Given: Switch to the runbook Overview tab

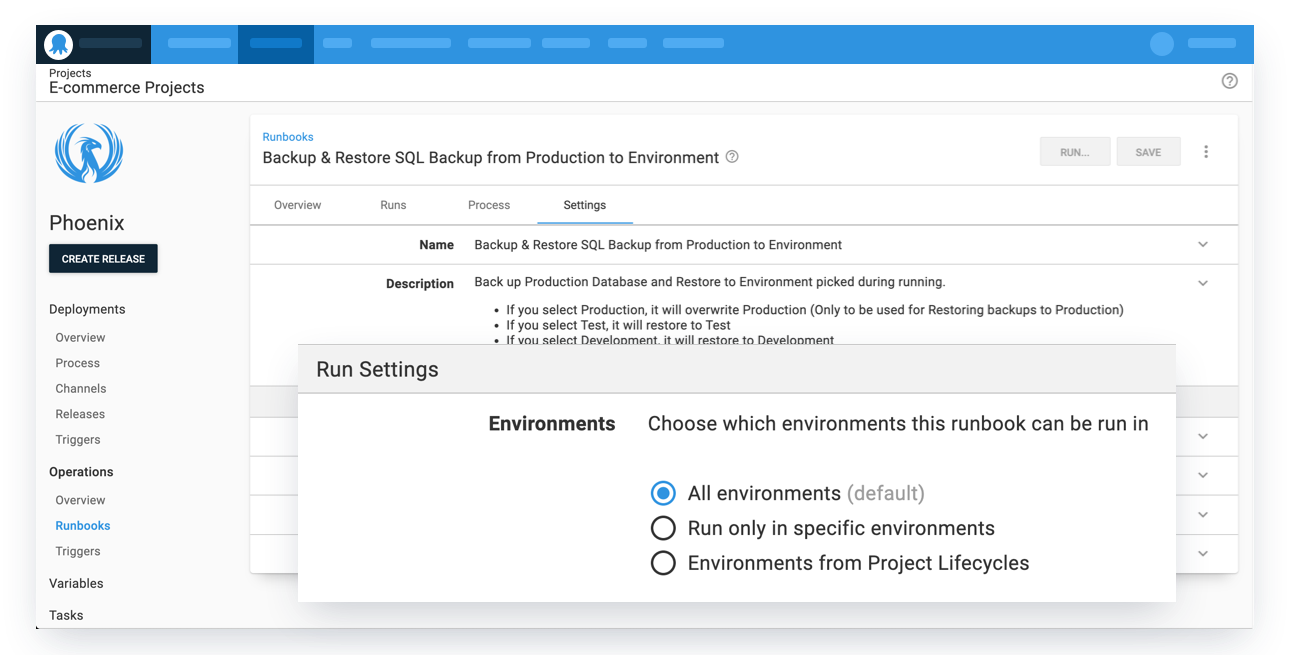Looking at the screenshot, I should (x=298, y=205).
